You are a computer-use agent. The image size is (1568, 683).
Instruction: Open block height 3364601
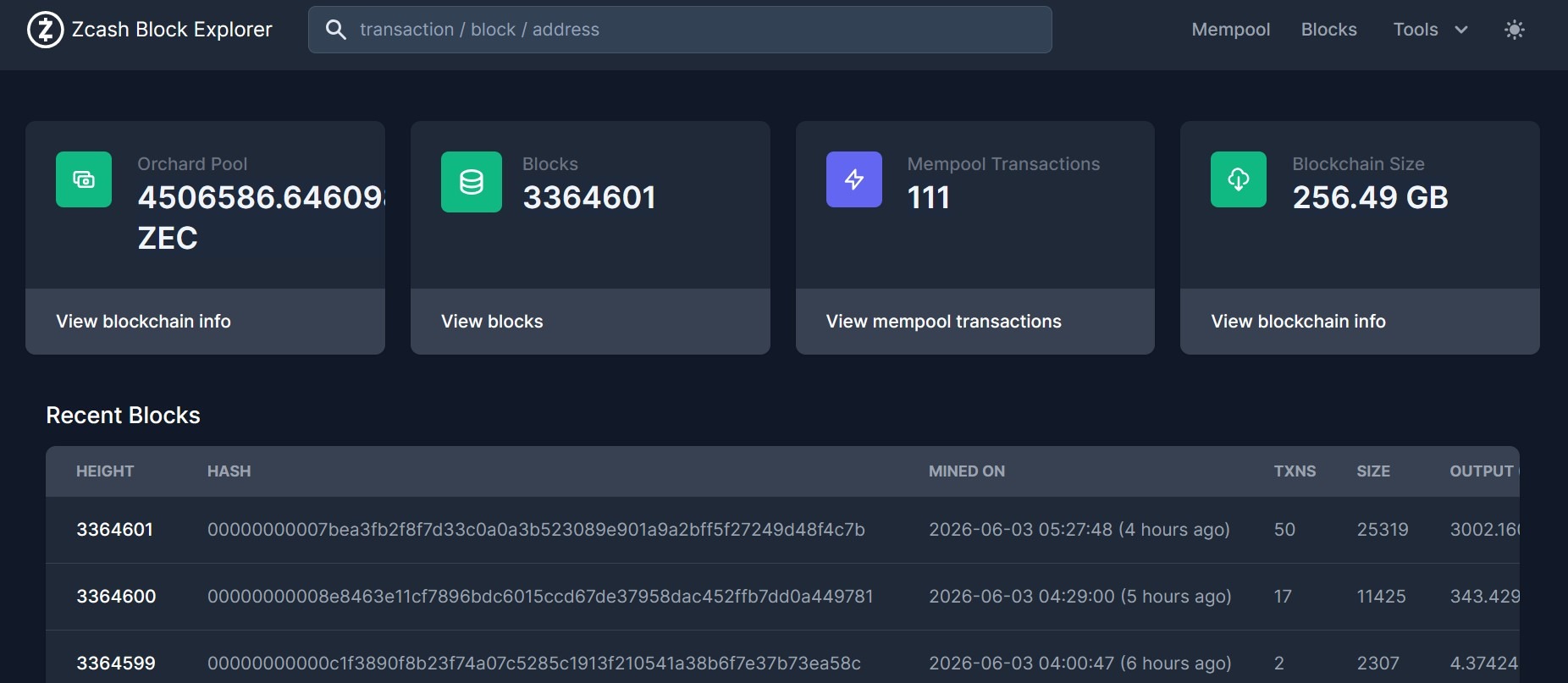click(114, 530)
